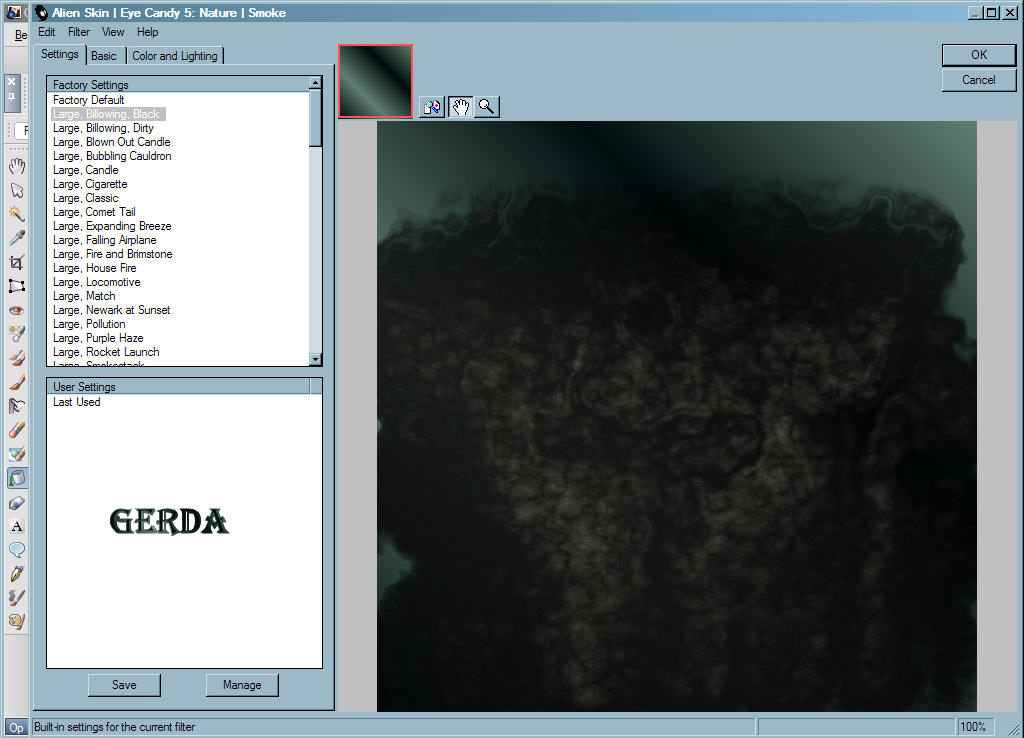This screenshot has height=738, width=1024.
Task: Activate the magnifier zoom tool above preview
Action: 487,106
